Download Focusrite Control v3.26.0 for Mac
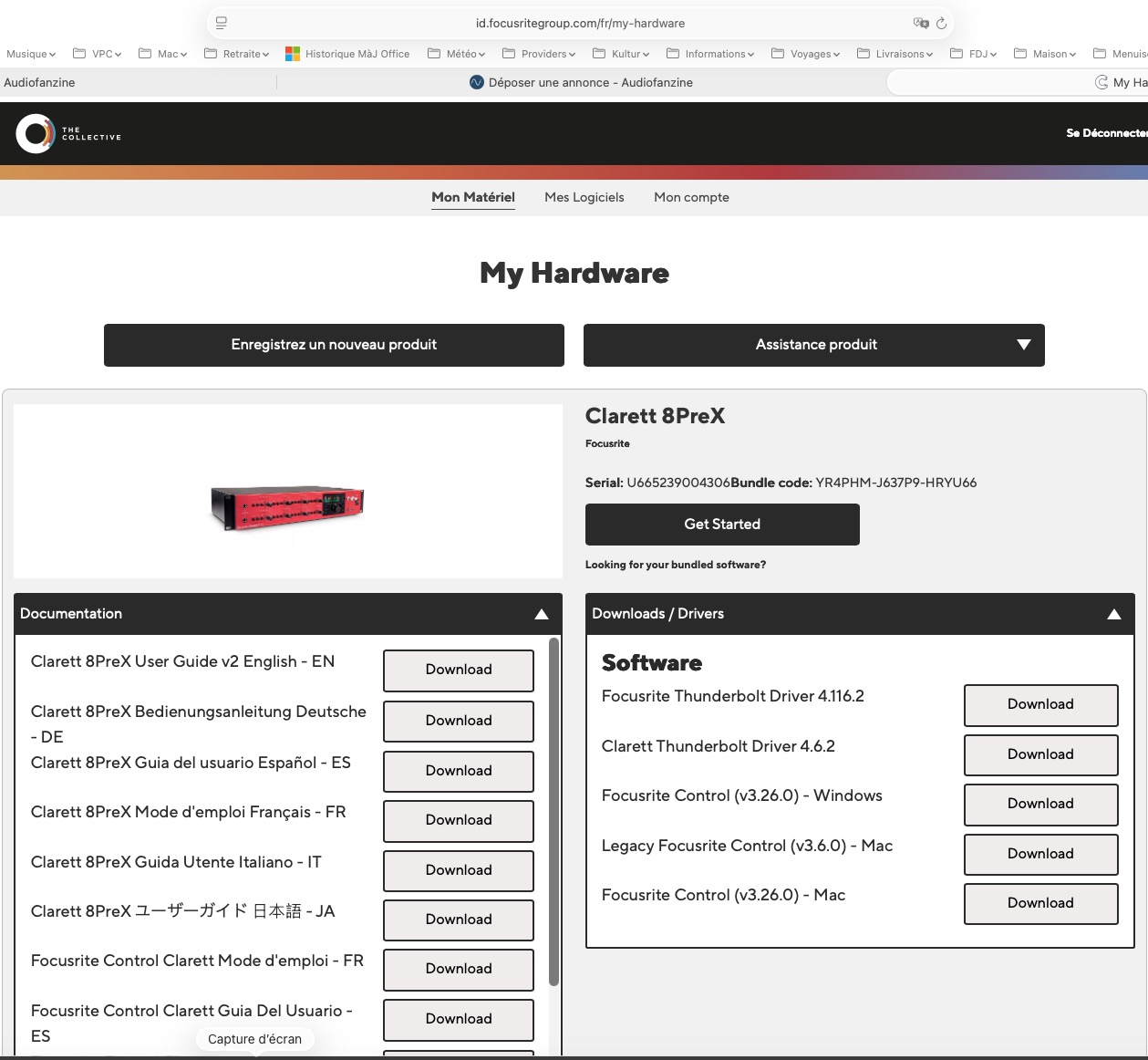The width and height of the screenshot is (1148, 1060). (1041, 904)
